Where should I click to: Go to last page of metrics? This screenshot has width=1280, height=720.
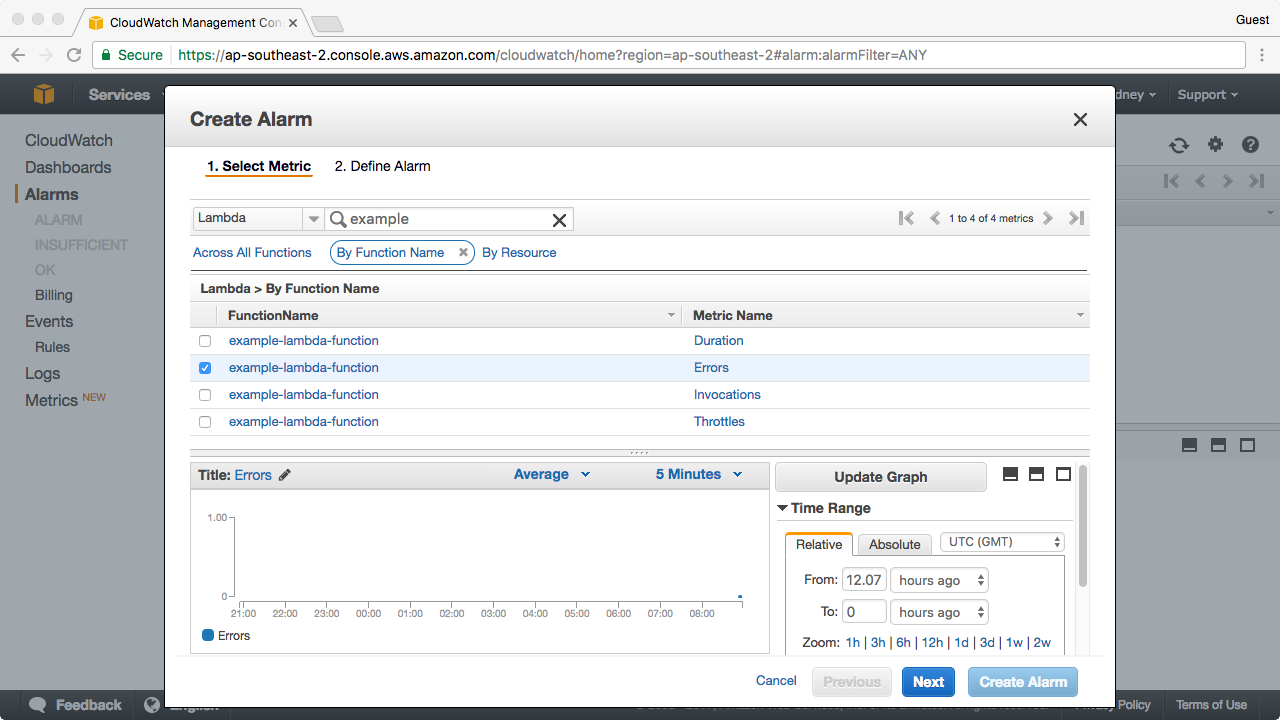tap(1076, 218)
